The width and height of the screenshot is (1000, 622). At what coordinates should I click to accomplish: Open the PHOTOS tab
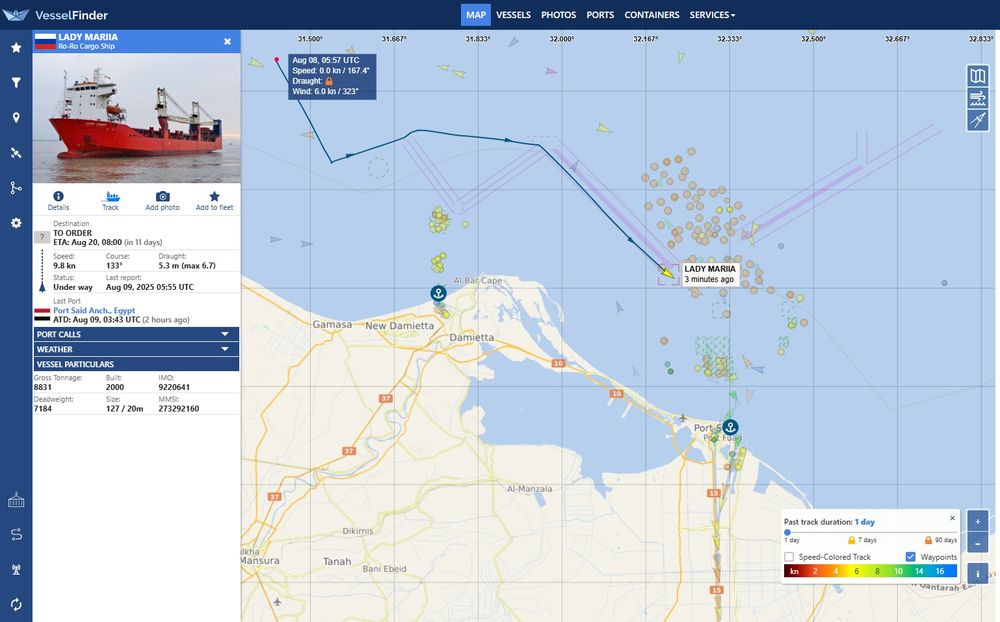click(x=559, y=15)
